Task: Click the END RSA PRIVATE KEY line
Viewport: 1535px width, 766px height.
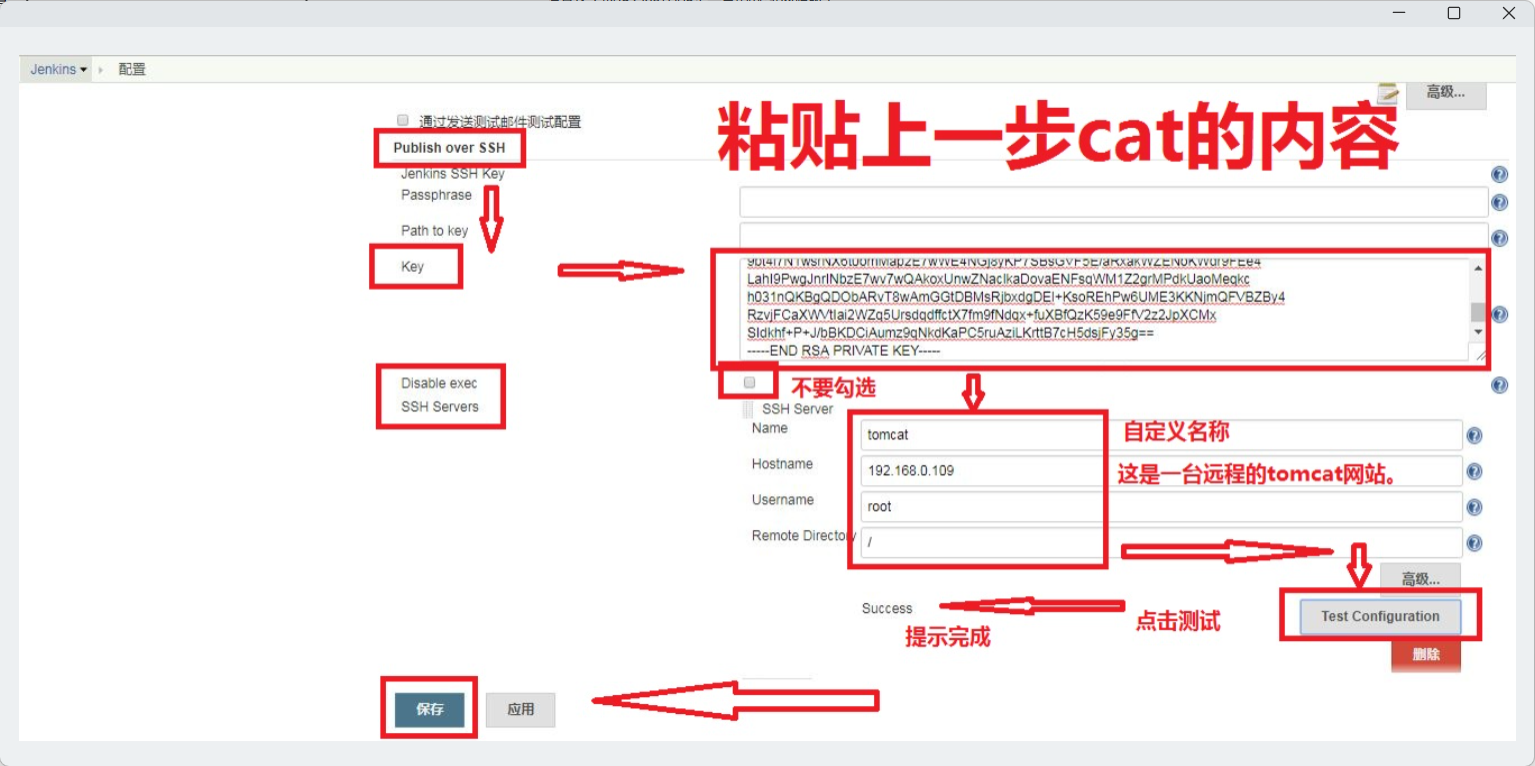Action: pyautogui.click(x=844, y=351)
